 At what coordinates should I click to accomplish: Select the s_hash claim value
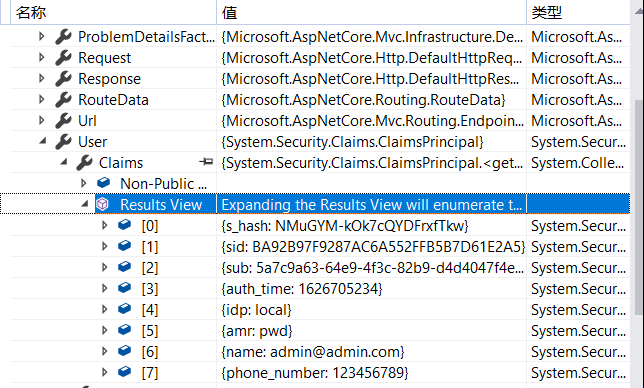[345, 225]
